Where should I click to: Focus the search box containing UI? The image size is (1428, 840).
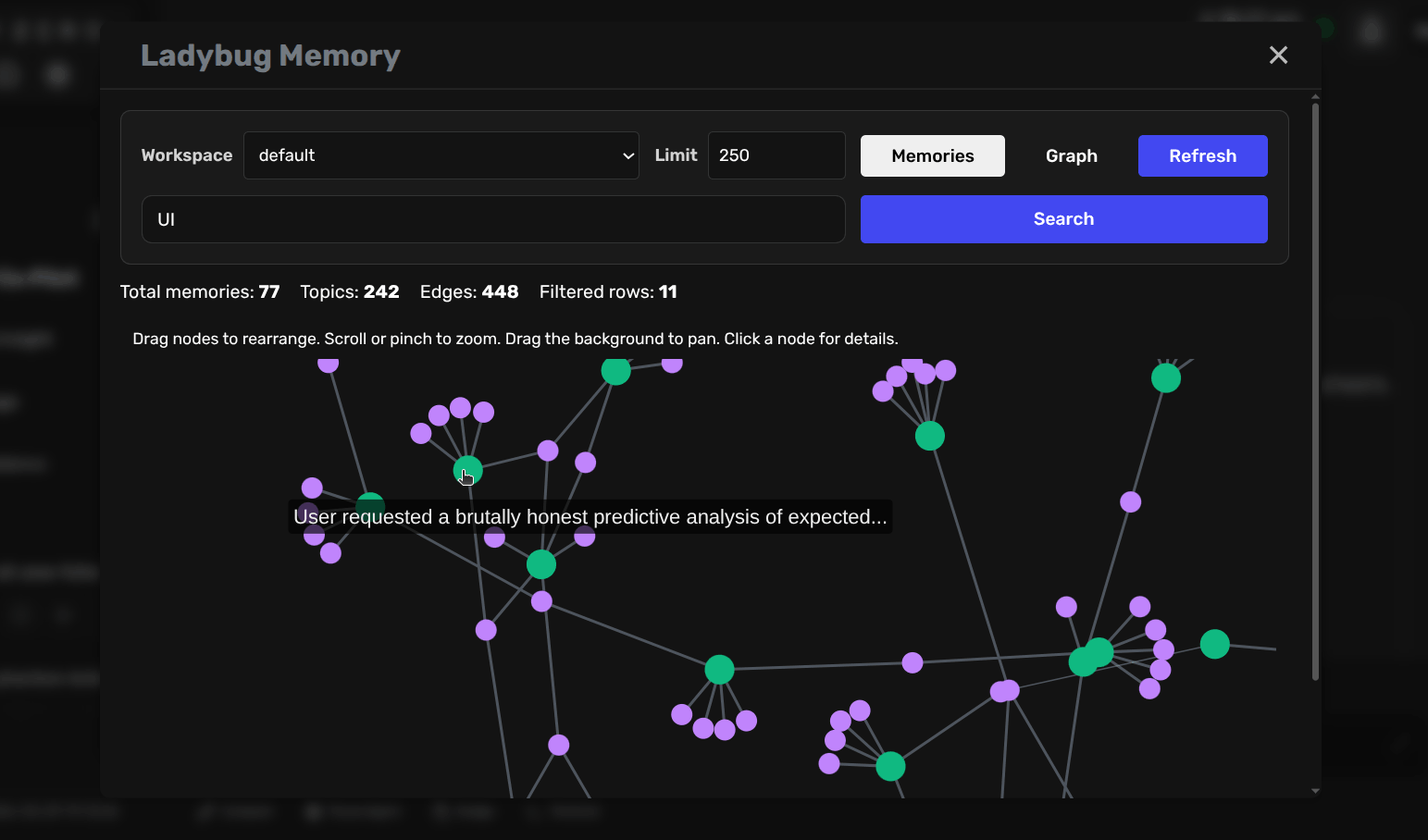click(493, 219)
